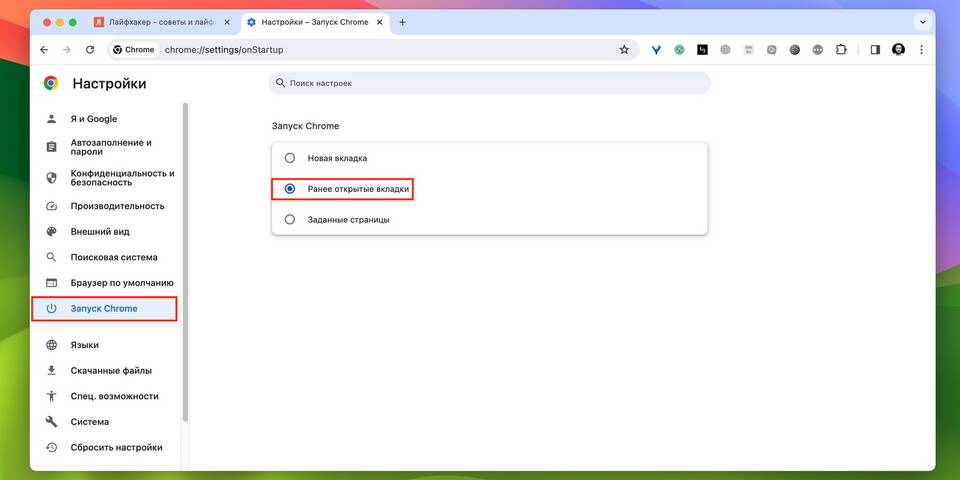Open a new tab with the plus button
Screen dimensions: 960x480
(402, 22)
